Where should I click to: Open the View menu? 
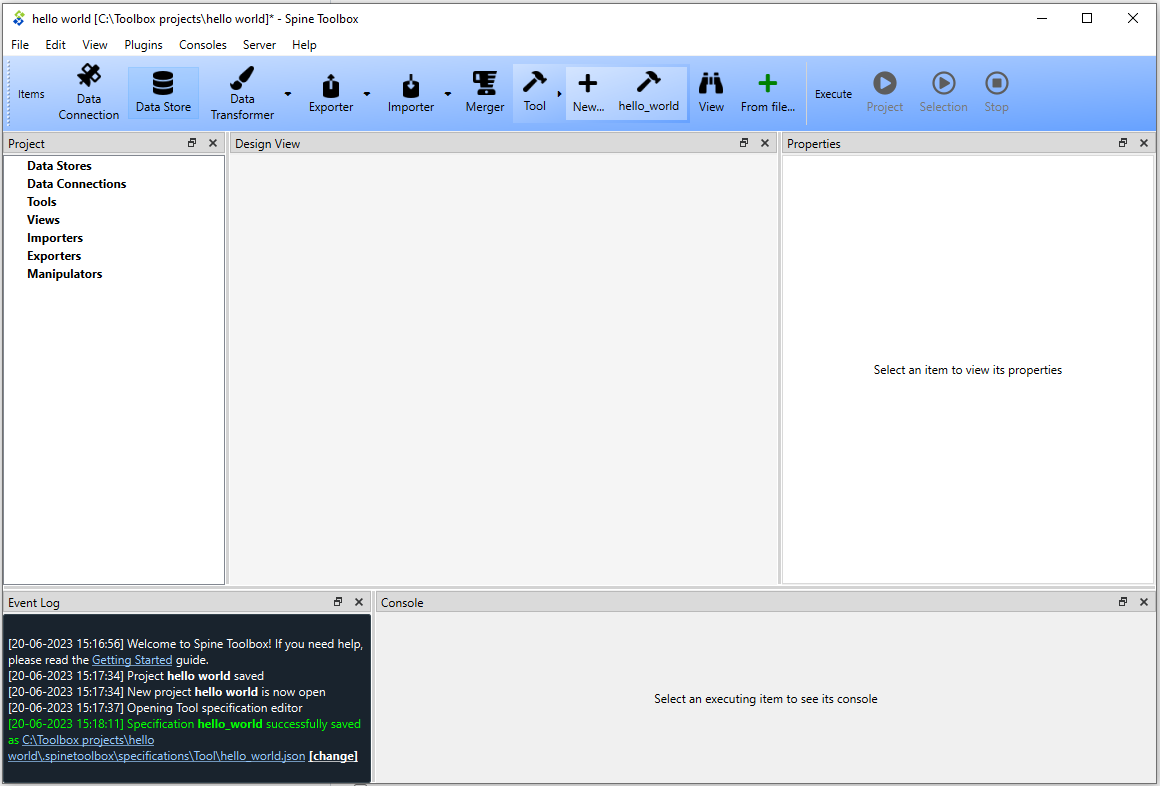click(95, 44)
